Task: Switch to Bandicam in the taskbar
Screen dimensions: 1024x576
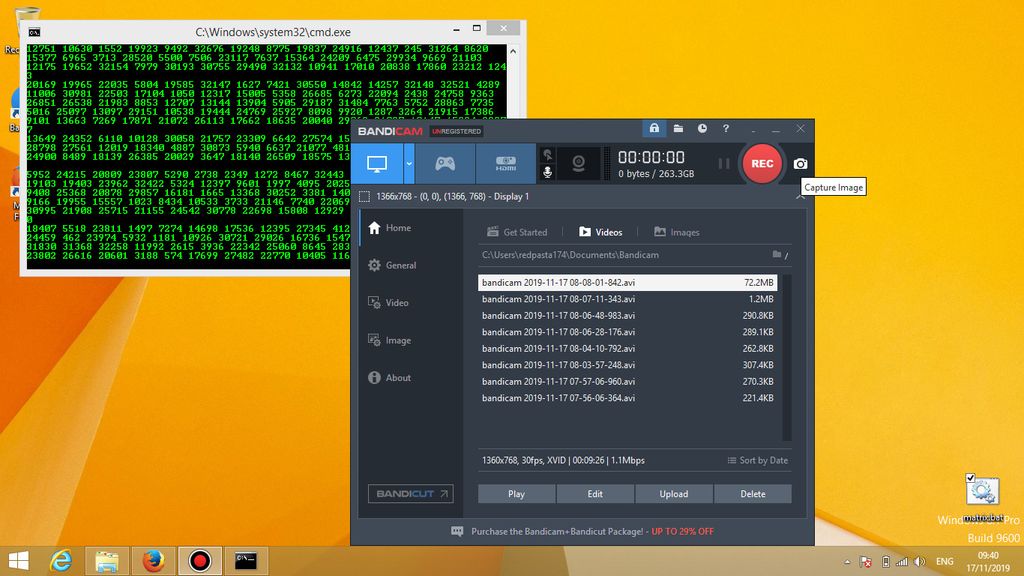Action: pyautogui.click(x=200, y=561)
